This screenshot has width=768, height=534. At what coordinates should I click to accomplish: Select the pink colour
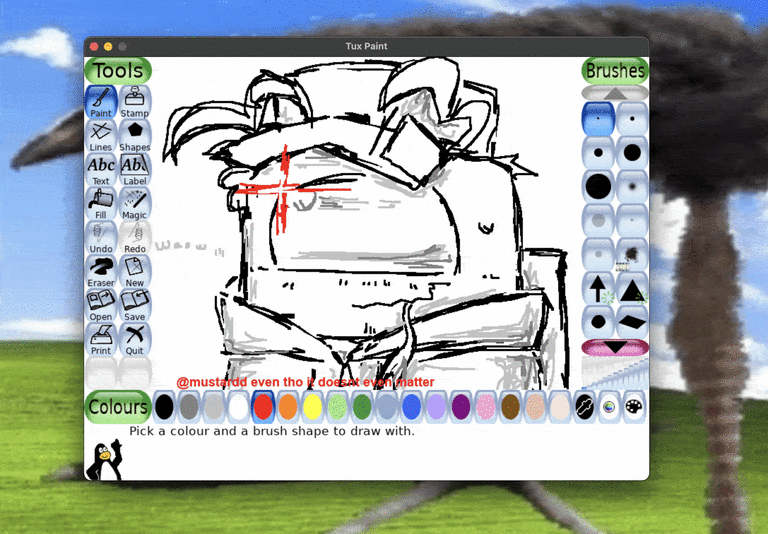pos(486,407)
